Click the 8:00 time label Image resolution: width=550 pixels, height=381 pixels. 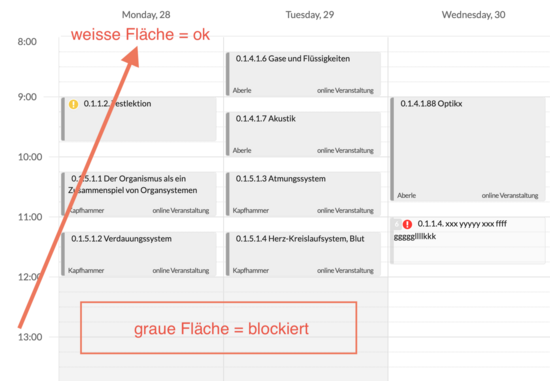coord(27,42)
